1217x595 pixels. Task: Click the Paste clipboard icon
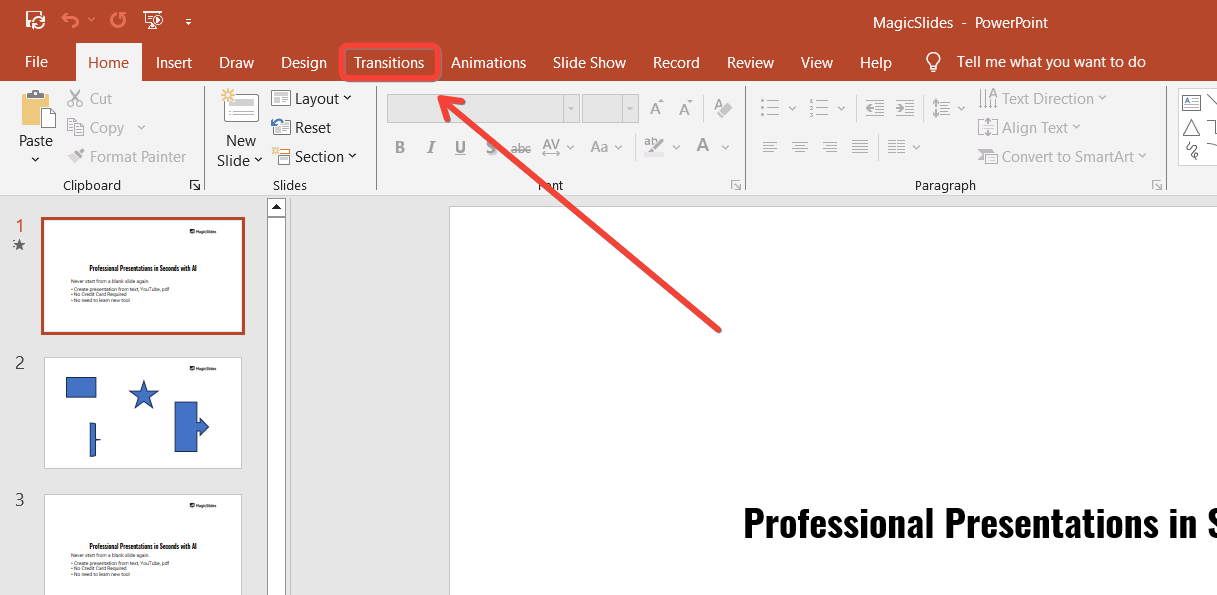point(36,108)
